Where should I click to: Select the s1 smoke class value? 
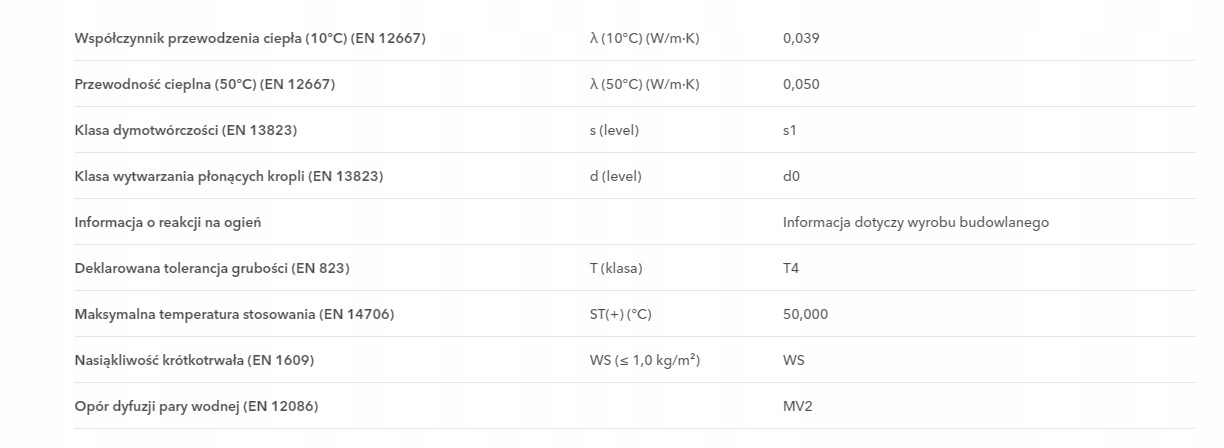click(790, 130)
